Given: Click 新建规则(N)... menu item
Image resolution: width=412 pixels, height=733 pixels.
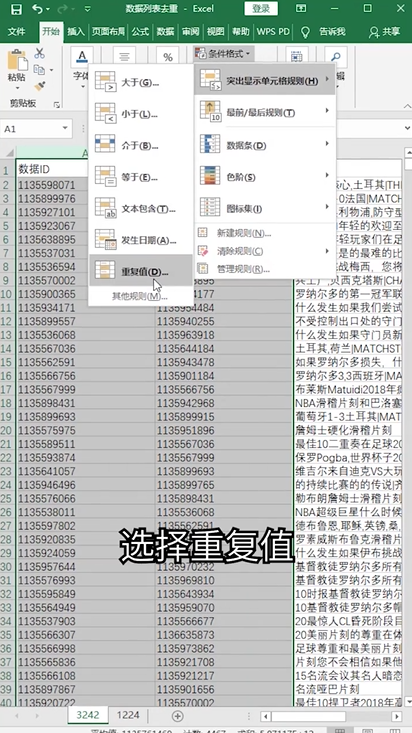Looking at the screenshot, I should click(265, 233).
